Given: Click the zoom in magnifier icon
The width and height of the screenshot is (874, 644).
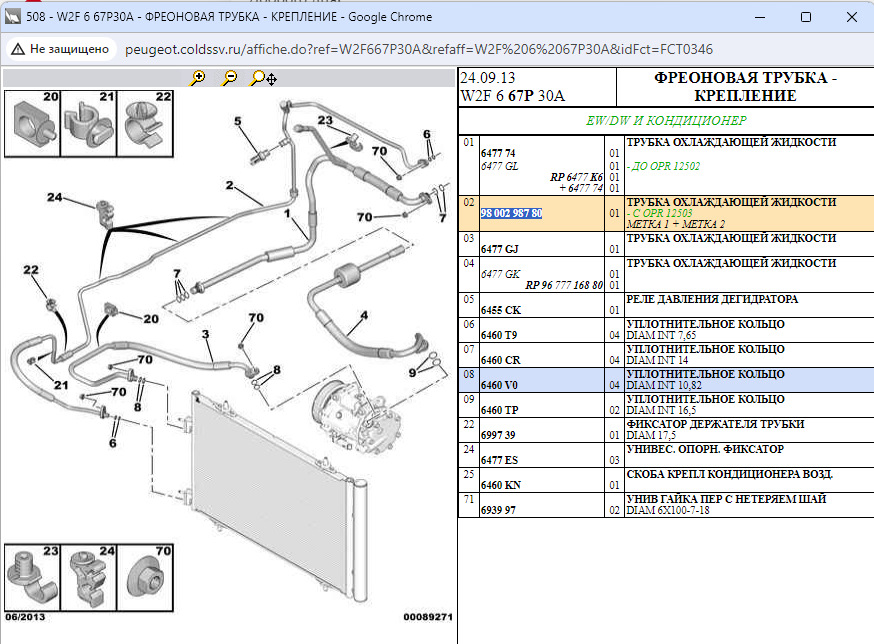Looking at the screenshot, I should (198, 78).
